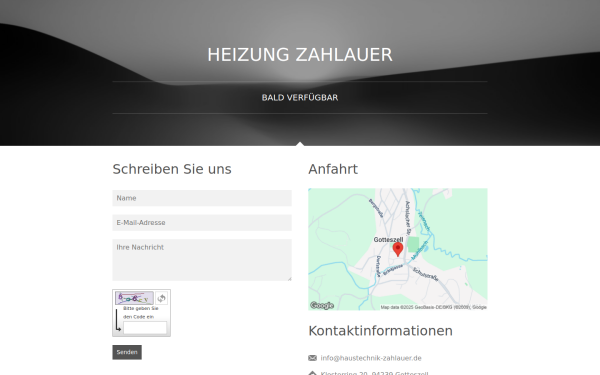Image resolution: width=600 pixels, height=375 pixels.
Task: Click the Schulstraße label on map
Action: coord(425,274)
